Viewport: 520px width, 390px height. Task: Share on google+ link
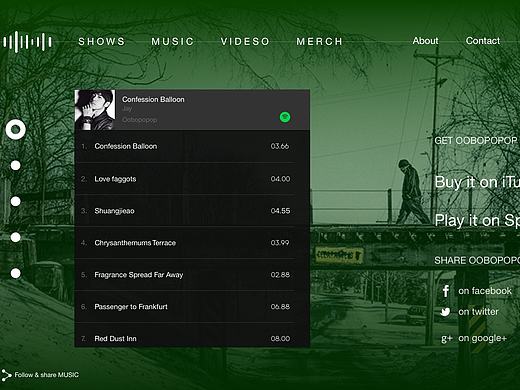click(x=482, y=338)
